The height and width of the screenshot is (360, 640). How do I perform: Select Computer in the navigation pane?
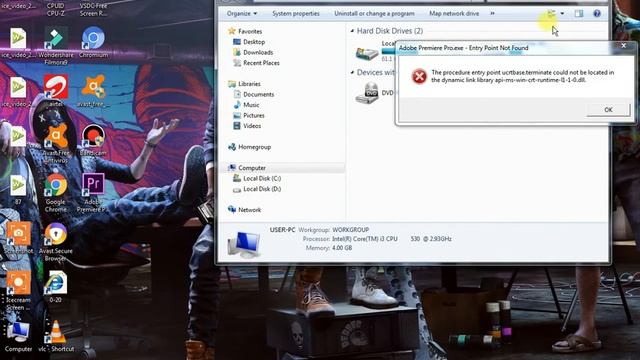247,168
